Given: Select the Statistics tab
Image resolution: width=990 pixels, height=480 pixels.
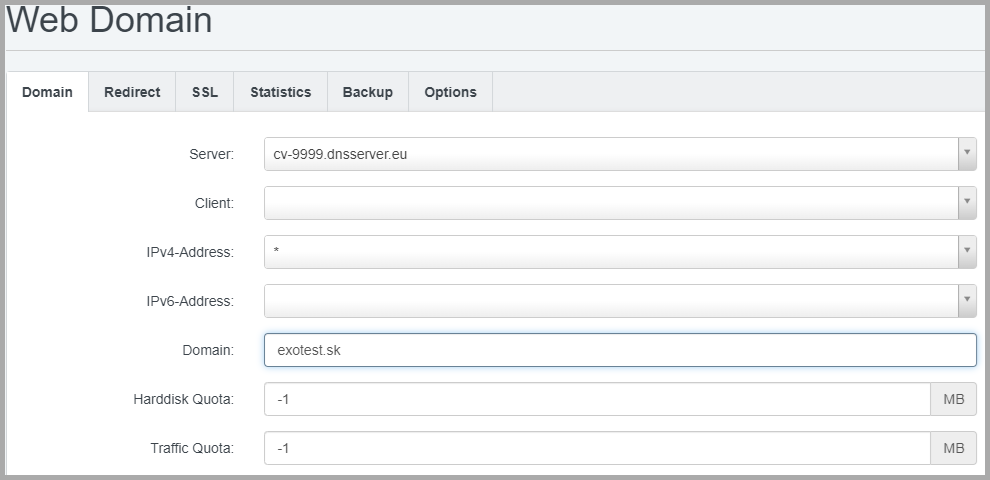Looking at the screenshot, I should (280, 92).
